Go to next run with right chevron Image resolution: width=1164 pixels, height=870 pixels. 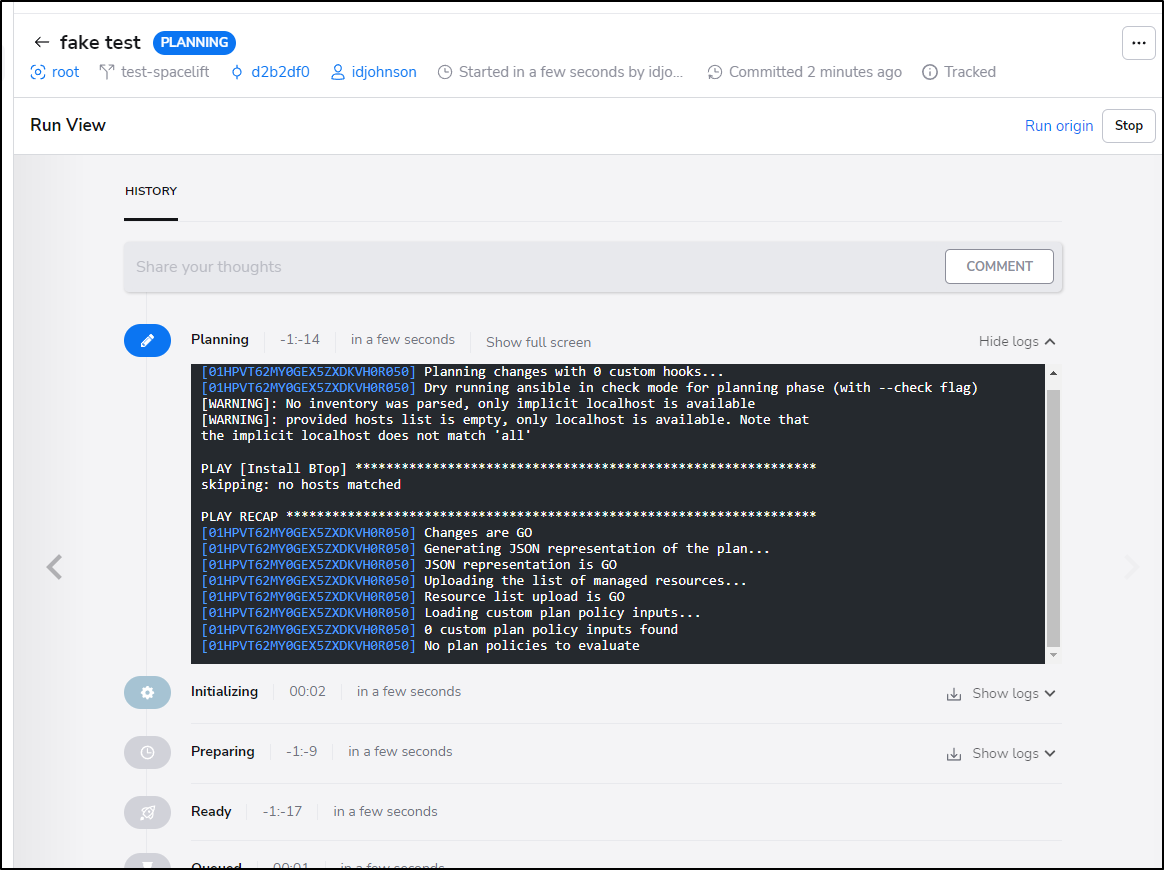1131,567
